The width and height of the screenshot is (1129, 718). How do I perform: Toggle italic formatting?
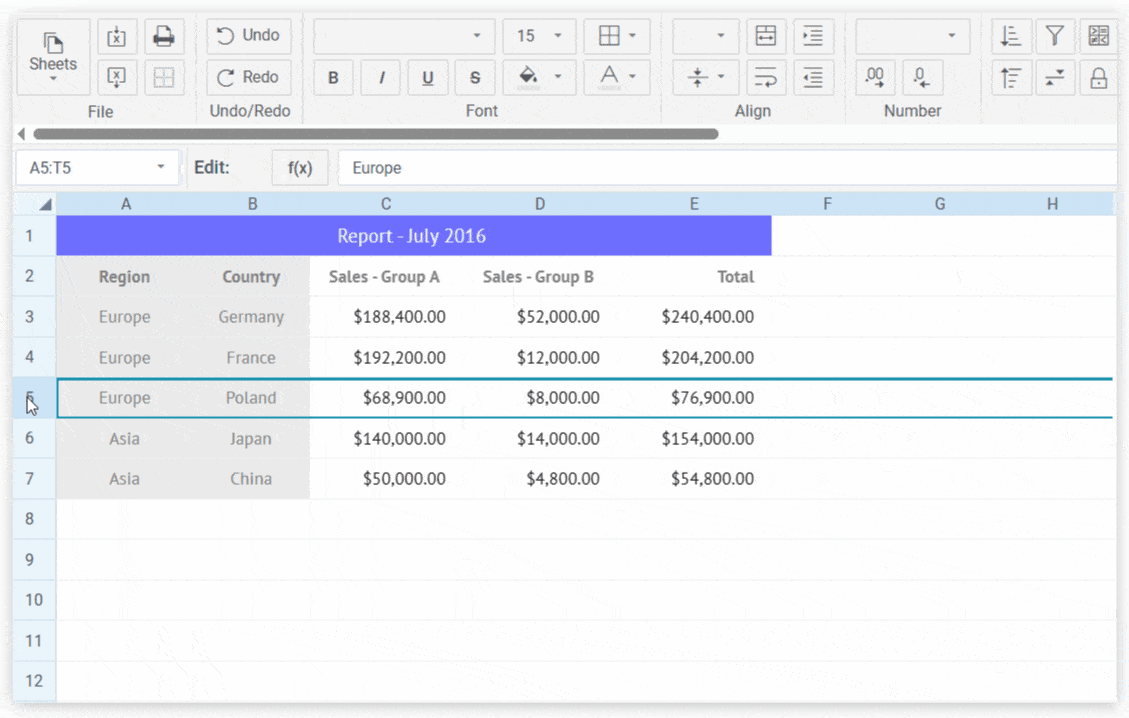coord(381,78)
